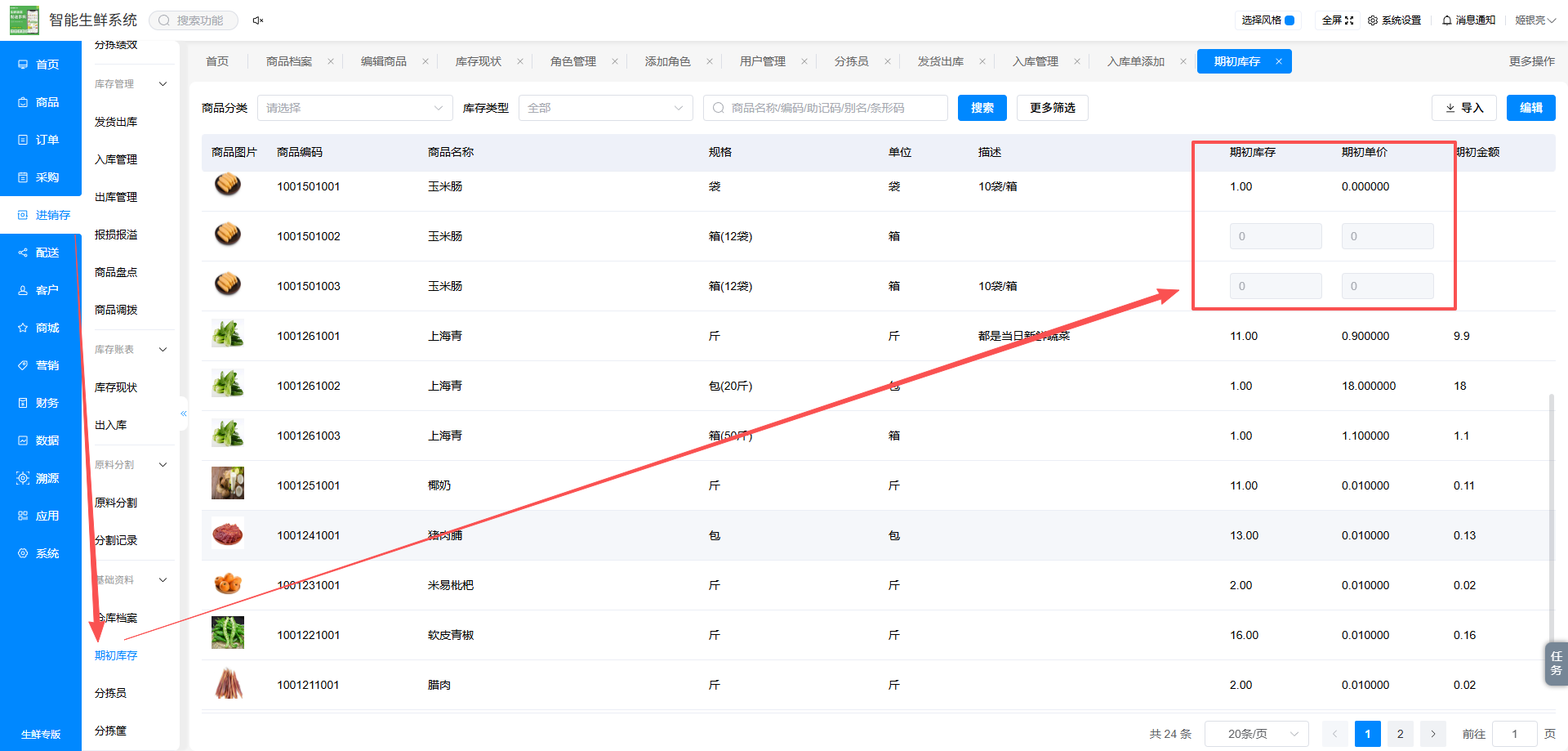Click the 导入 import button
This screenshot has width=1568, height=751.
click(x=1464, y=108)
